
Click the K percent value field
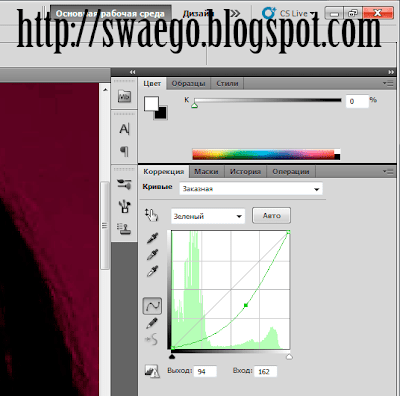pyautogui.click(x=357, y=101)
